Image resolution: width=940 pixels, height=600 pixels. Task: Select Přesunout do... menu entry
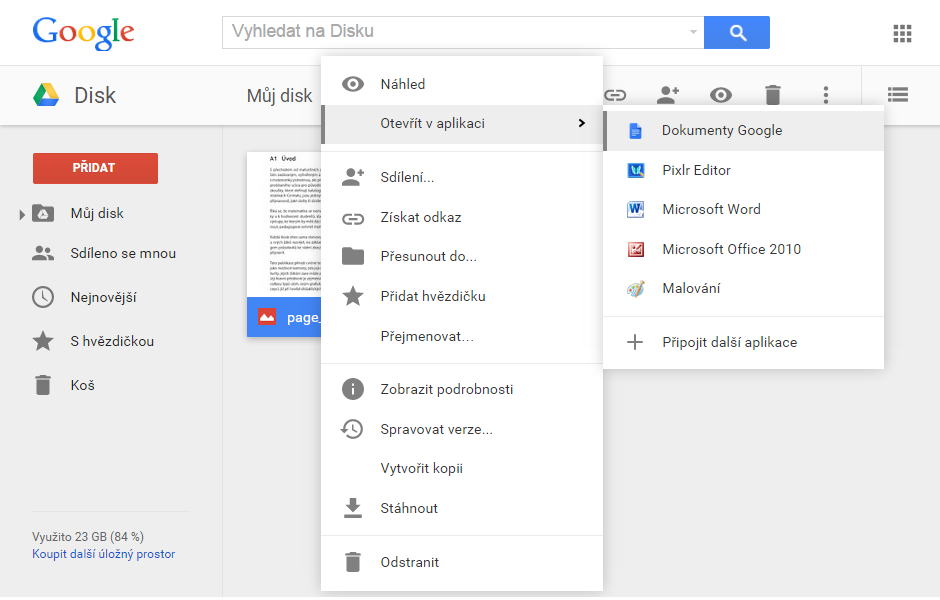(462, 257)
